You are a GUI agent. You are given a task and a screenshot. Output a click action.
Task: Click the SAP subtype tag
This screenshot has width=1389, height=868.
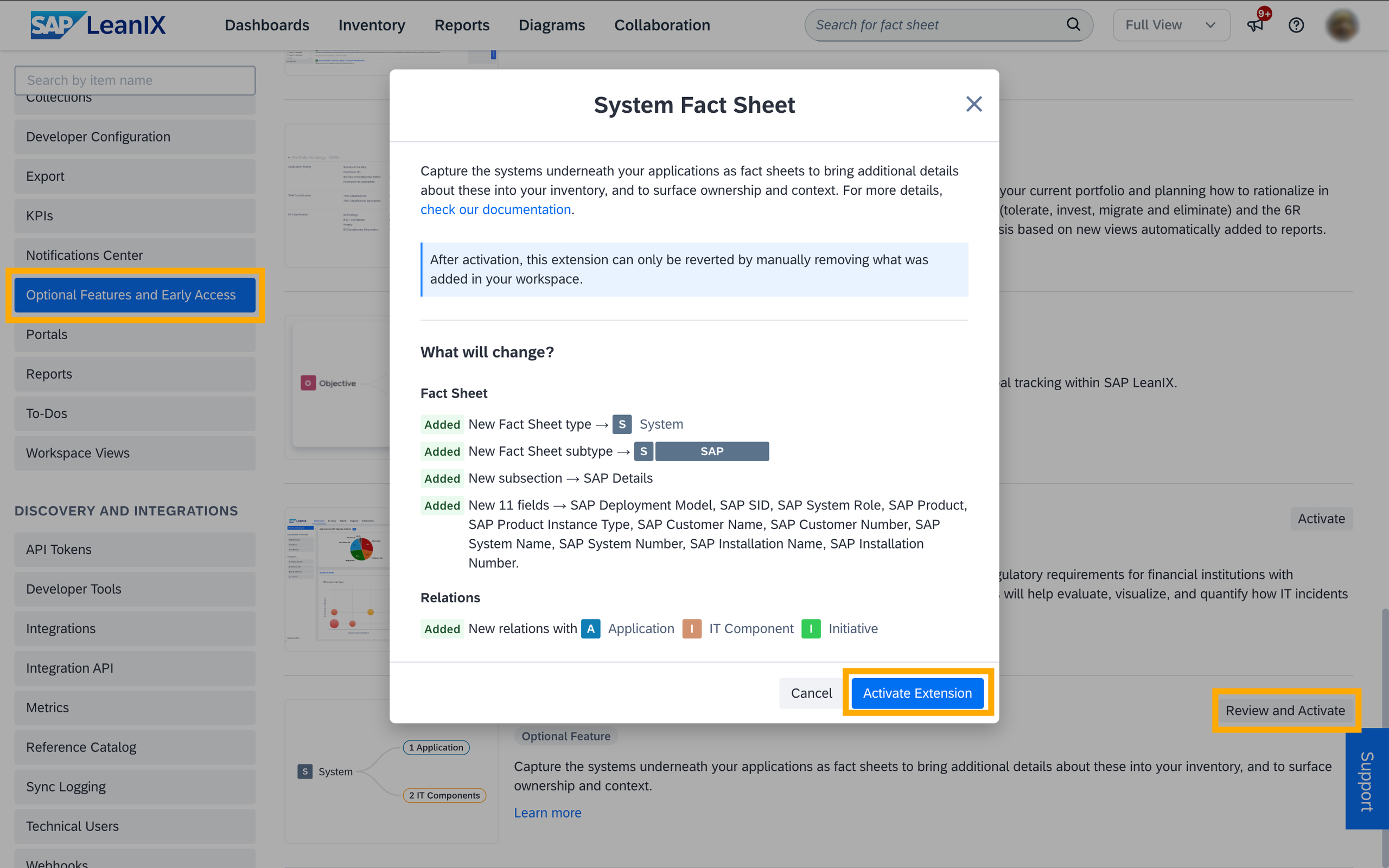tap(712, 451)
